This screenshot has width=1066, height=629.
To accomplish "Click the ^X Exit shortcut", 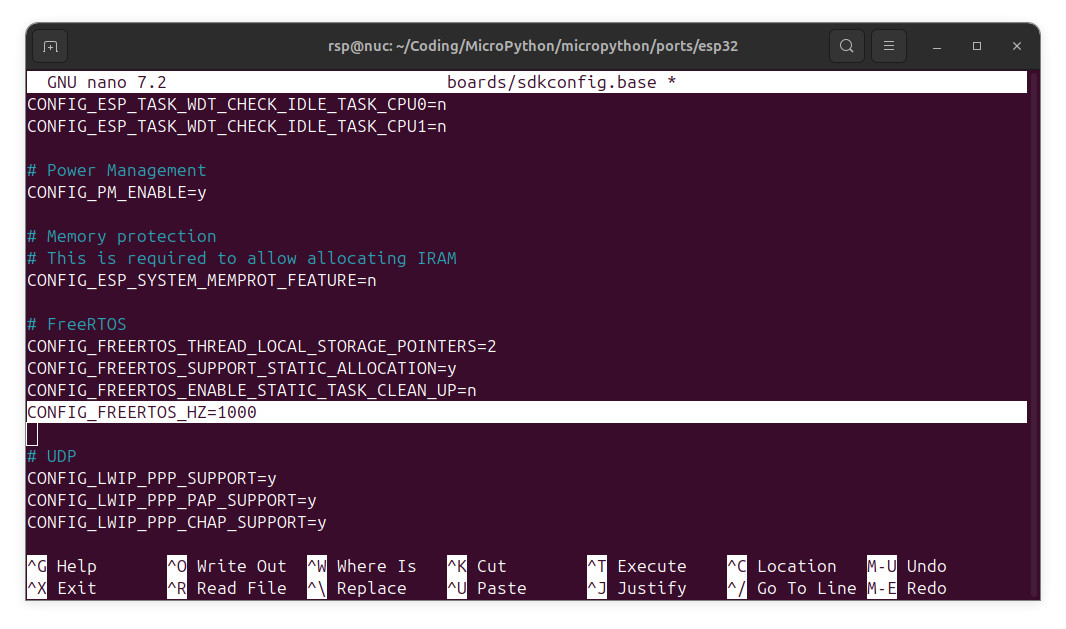I will pyautogui.click(x=63, y=588).
